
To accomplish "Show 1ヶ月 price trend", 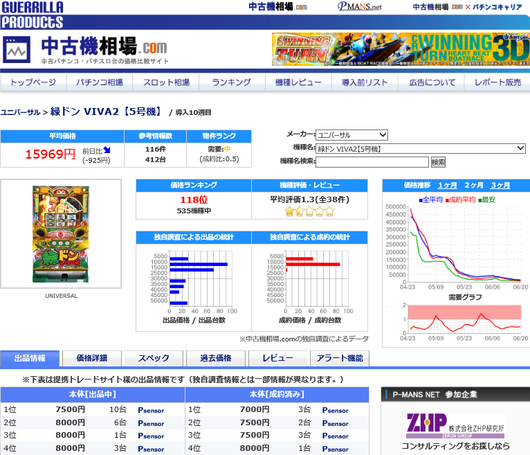I will 447,185.
